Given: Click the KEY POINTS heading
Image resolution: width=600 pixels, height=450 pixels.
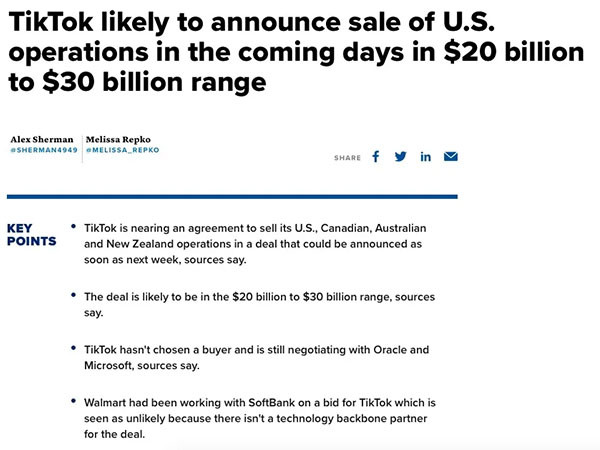Looking at the screenshot, I should (32, 234).
